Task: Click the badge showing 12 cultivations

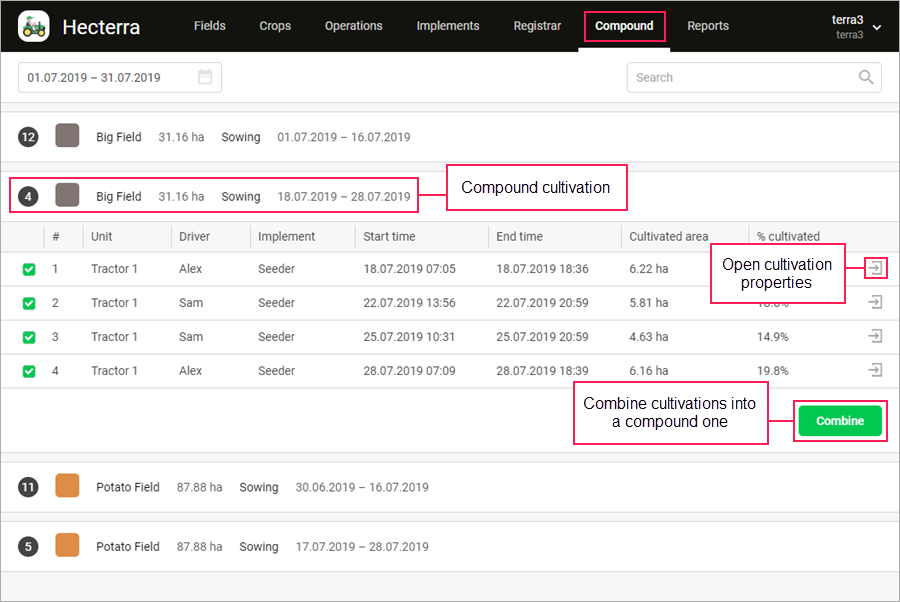Action: point(28,137)
